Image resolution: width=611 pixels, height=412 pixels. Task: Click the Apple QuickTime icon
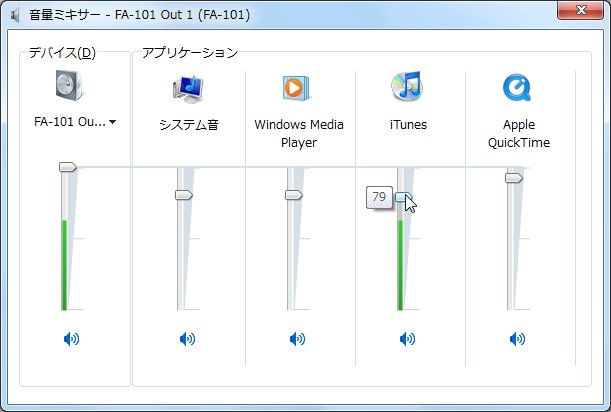(x=517, y=88)
